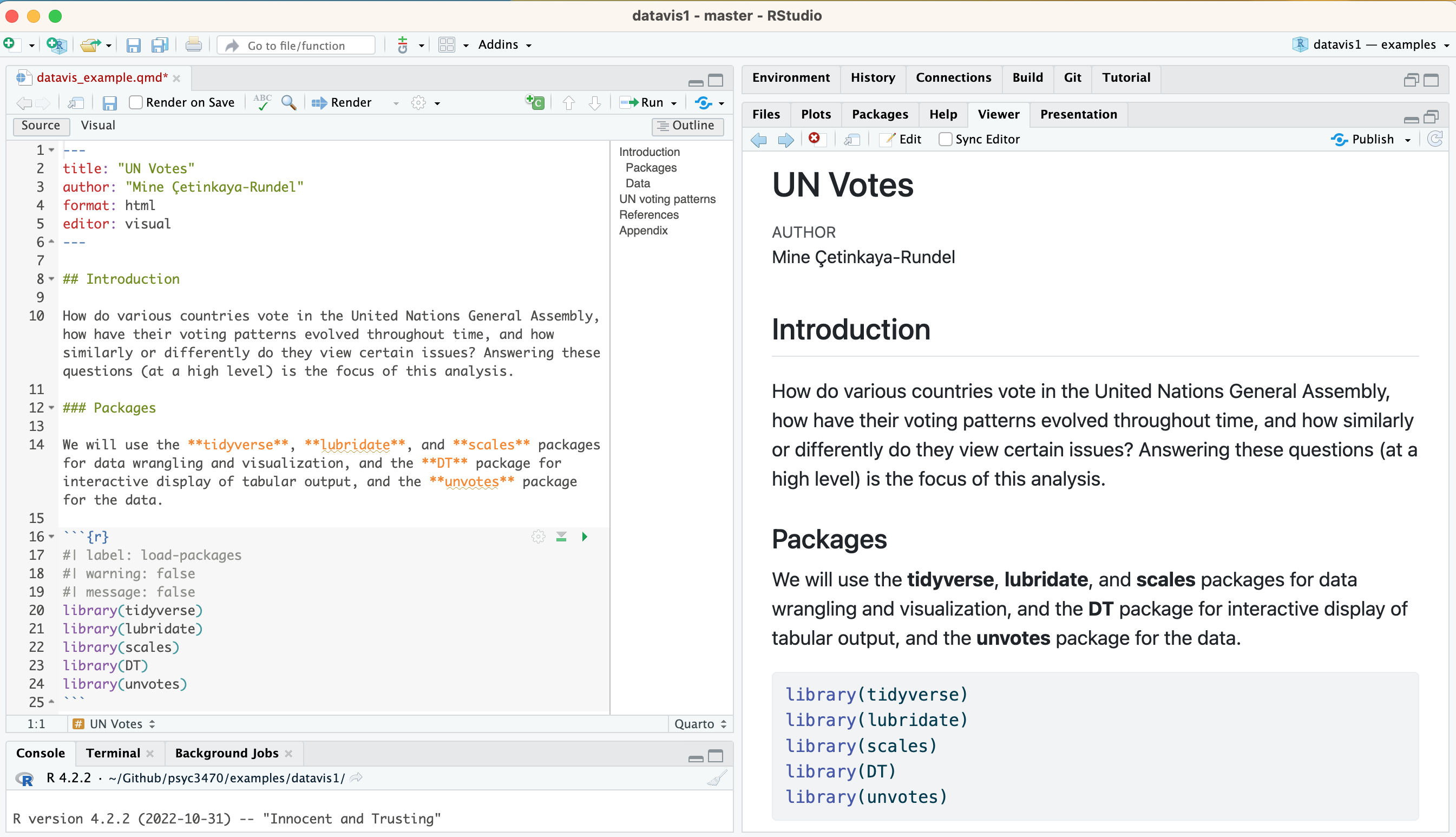The width and height of the screenshot is (1456, 837).
Task: Click the find and replace magnifier icon
Action: [x=288, y=102]
